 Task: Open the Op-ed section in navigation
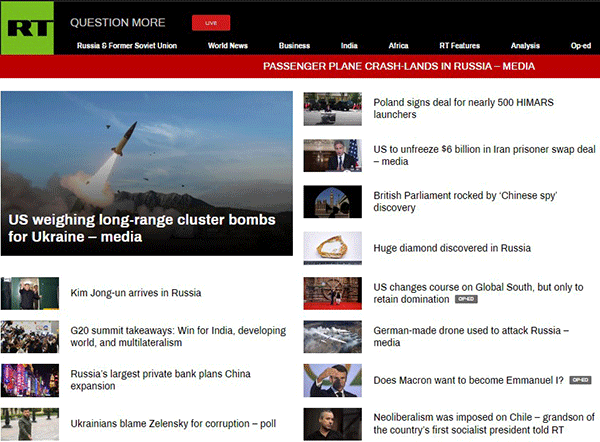point(580,46)
